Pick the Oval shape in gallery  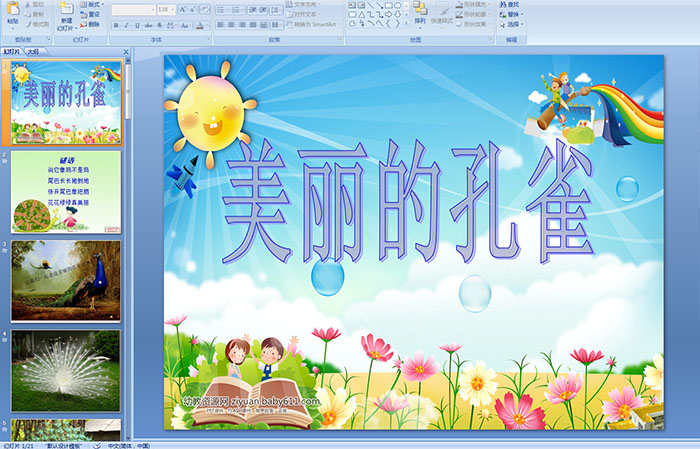tap(398, 5)
